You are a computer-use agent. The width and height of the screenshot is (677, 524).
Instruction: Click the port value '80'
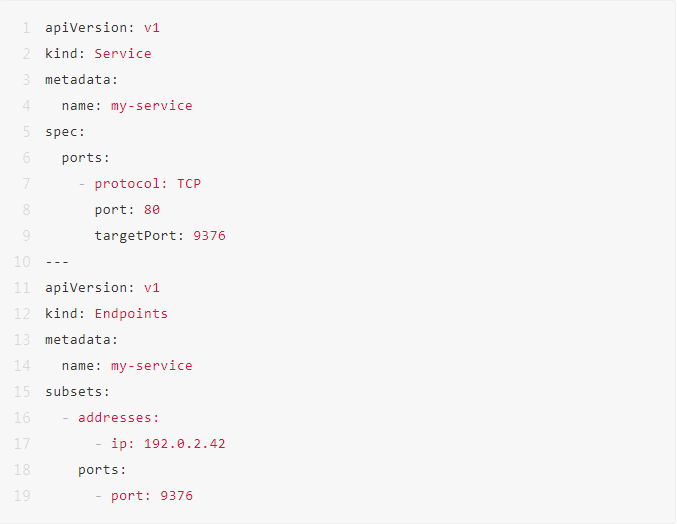tap(151, 209)
